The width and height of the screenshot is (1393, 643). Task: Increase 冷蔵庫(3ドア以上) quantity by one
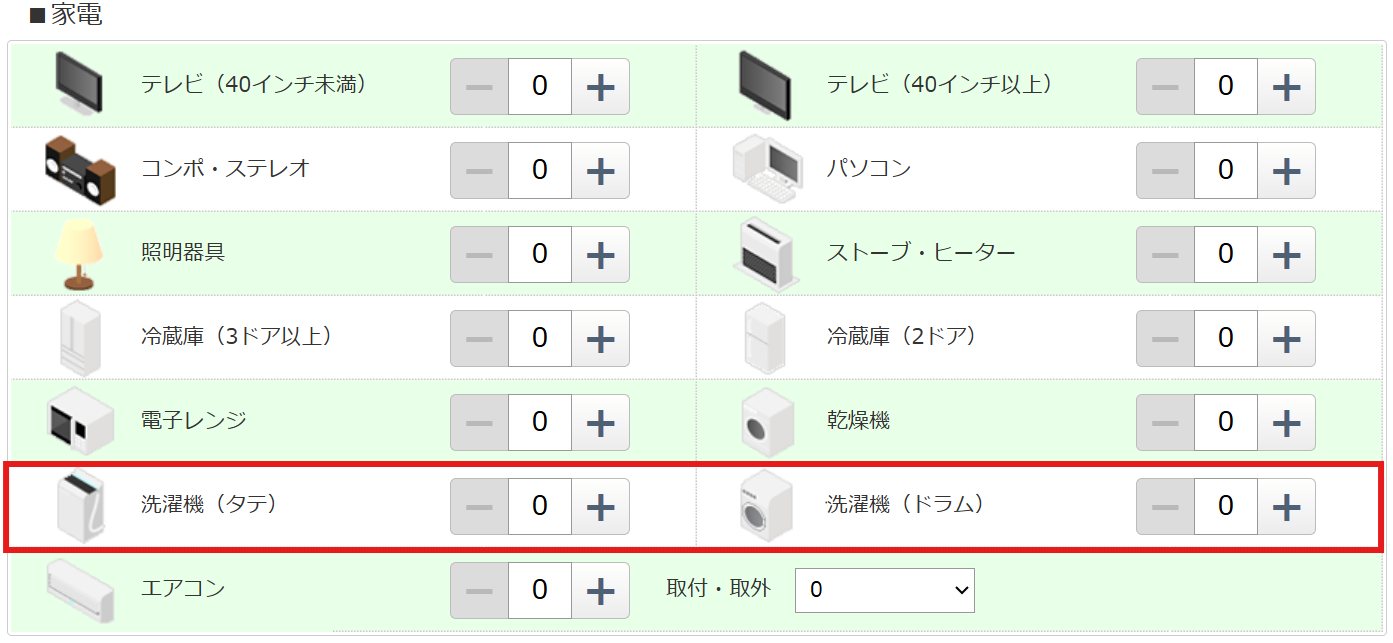600,338
